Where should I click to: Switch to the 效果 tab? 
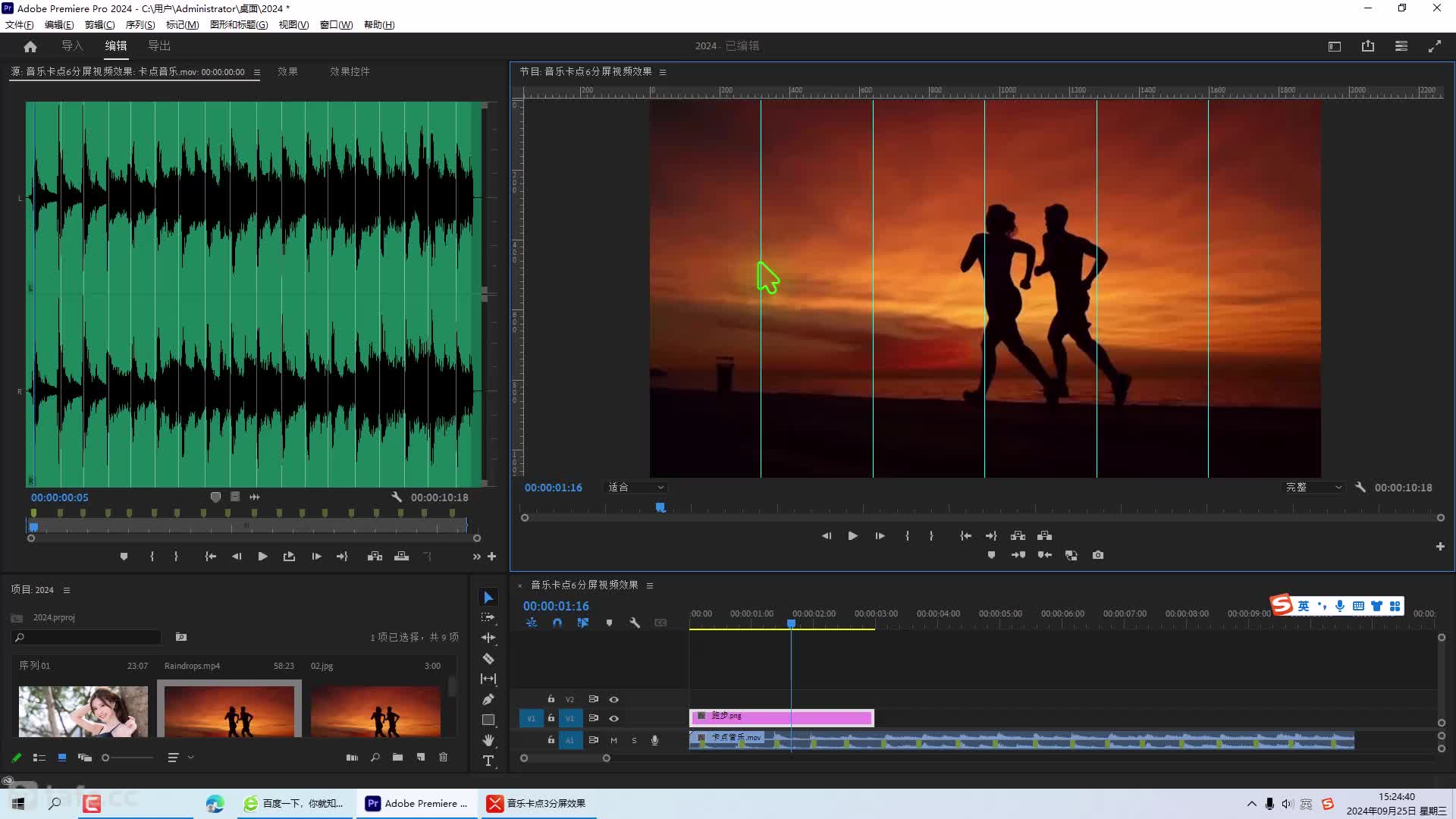click(287, 71)
